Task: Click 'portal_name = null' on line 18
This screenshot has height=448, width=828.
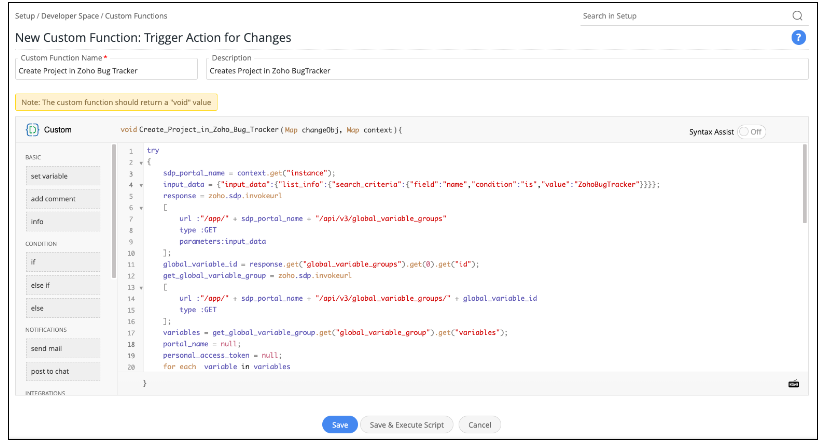Action: point(202,344)
